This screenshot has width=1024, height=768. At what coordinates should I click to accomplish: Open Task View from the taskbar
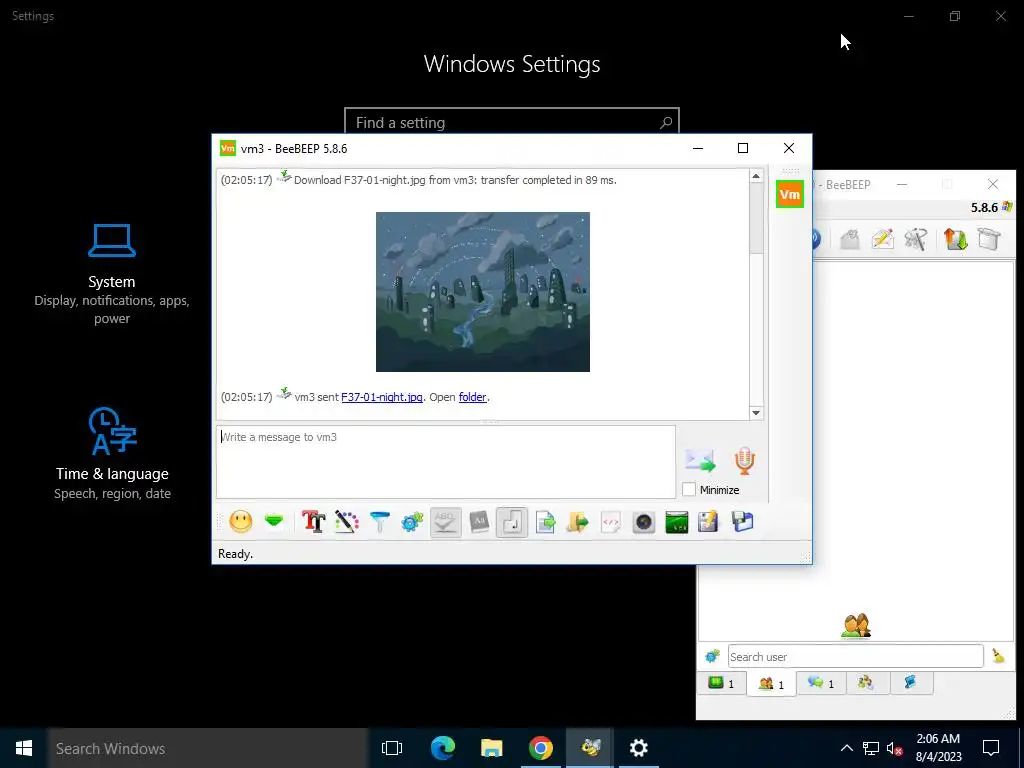392,748
